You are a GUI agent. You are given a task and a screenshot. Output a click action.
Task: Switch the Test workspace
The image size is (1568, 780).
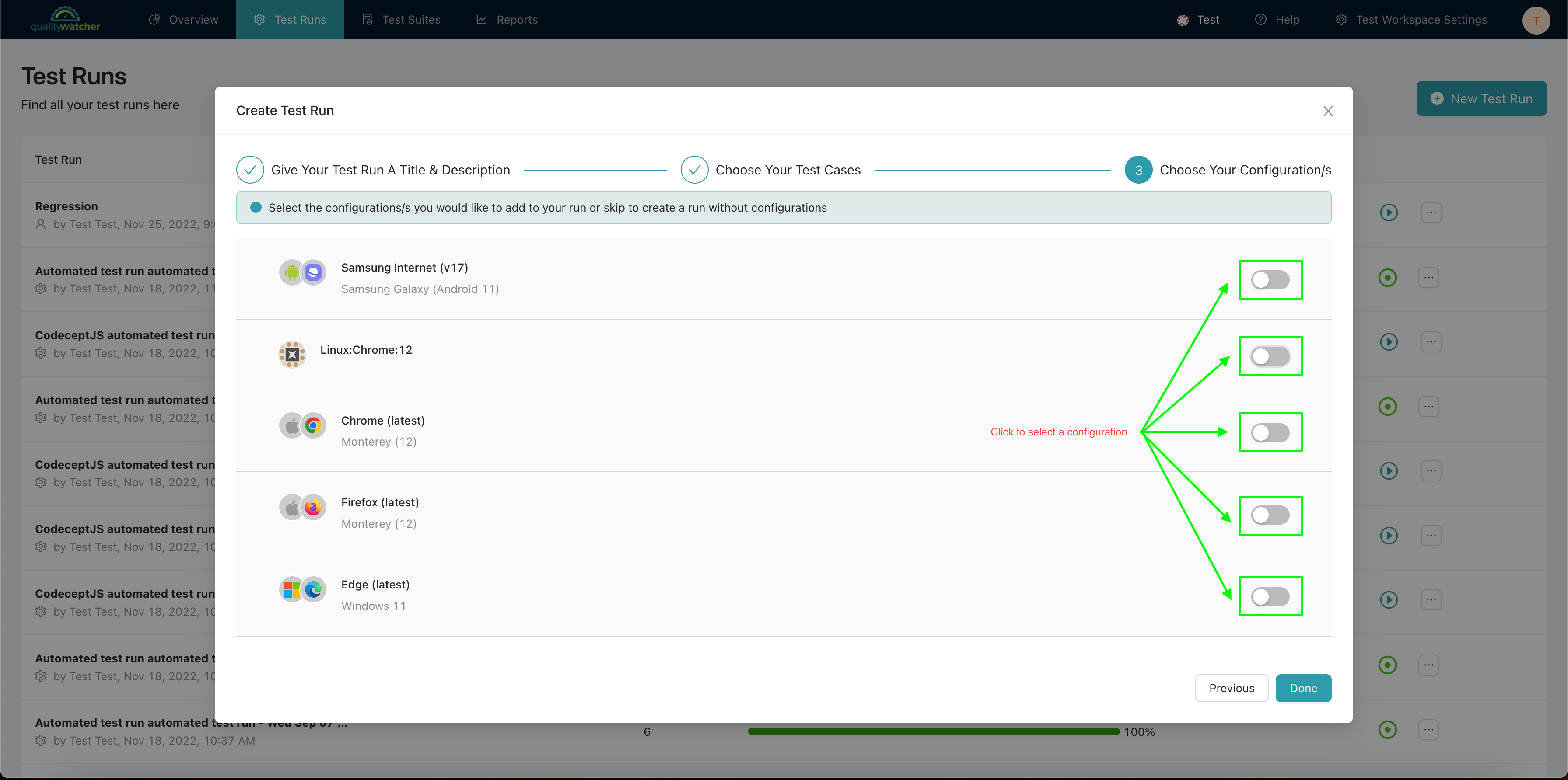pos(1197,20)
